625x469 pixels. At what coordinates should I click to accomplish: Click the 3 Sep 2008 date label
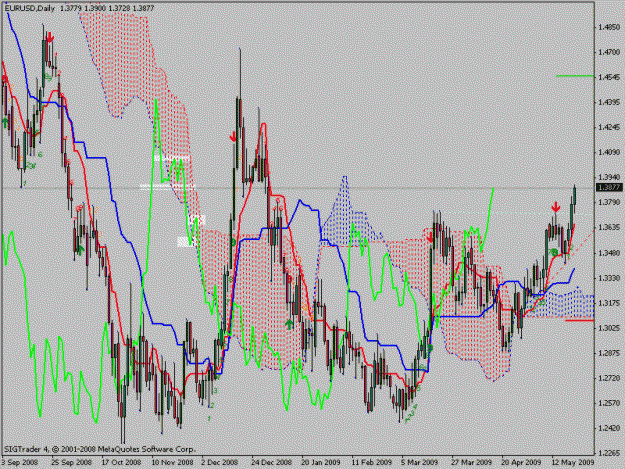pyautogui.click(x=20, y=462)
